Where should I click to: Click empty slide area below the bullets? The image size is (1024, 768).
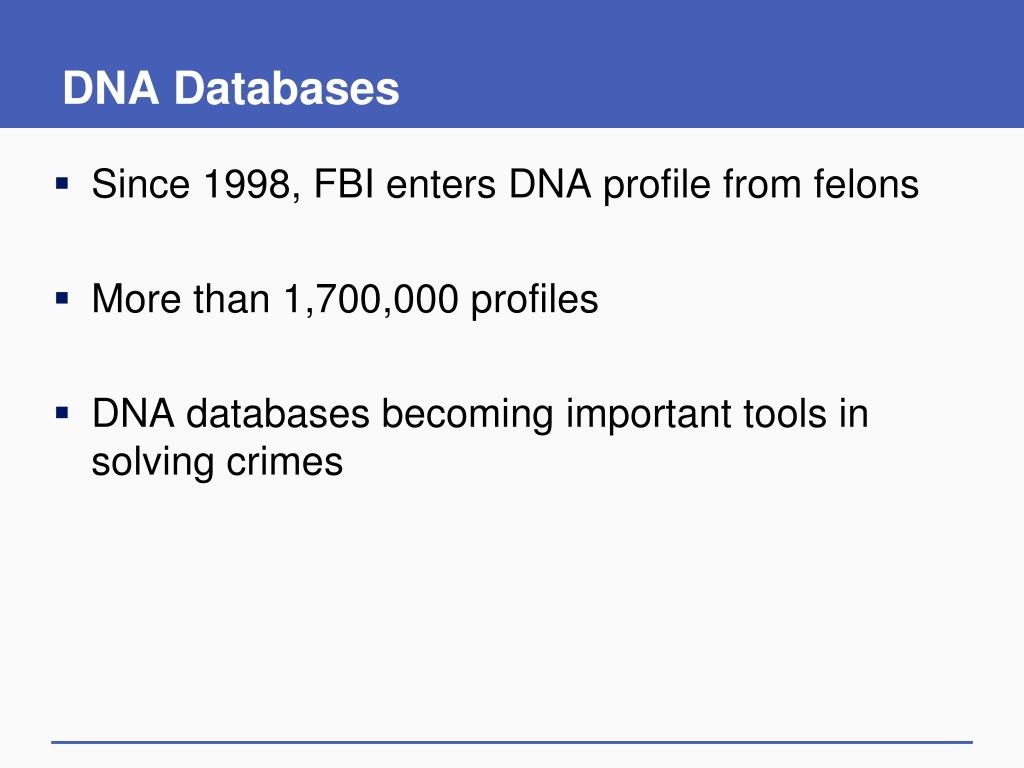[512, 607]
